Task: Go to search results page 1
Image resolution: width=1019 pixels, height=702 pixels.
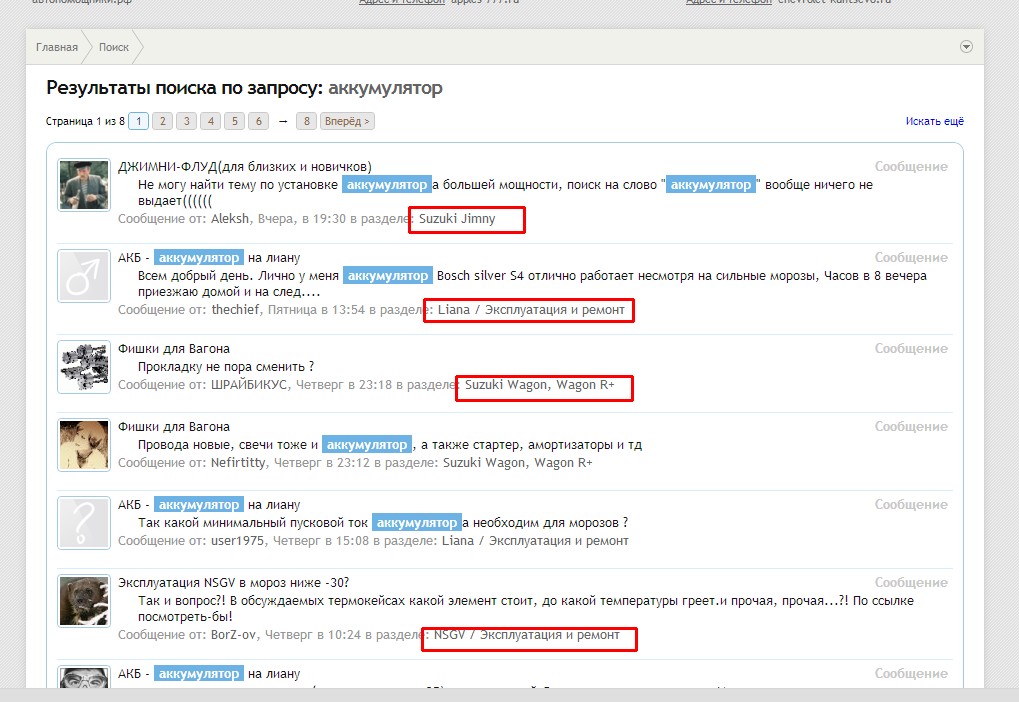Action: (x=138, y=121)
